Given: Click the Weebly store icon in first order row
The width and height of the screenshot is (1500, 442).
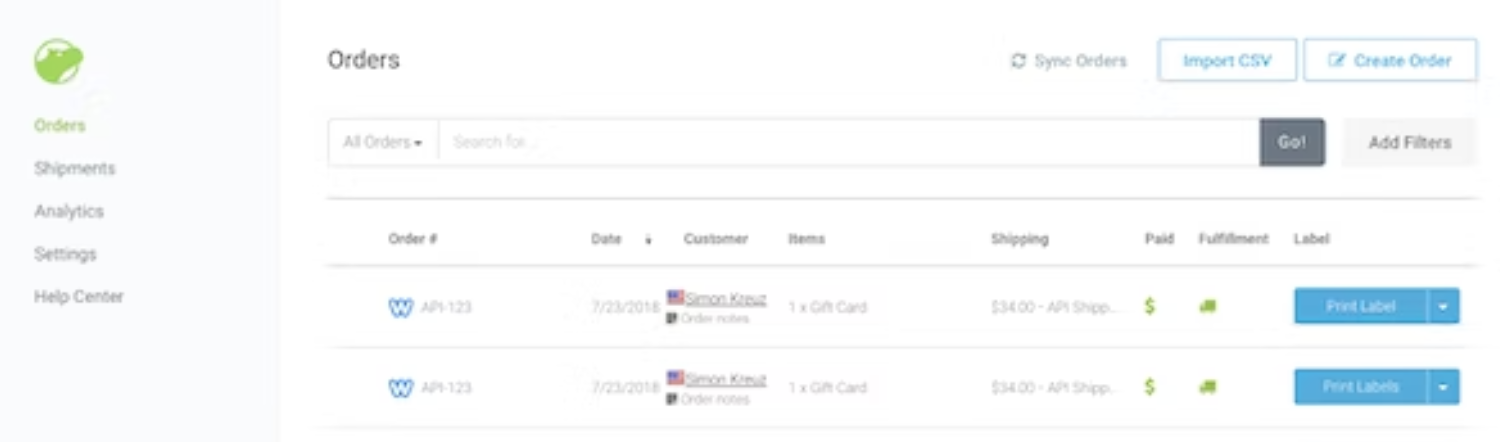Looking at the screenshot, I should 400,308.
